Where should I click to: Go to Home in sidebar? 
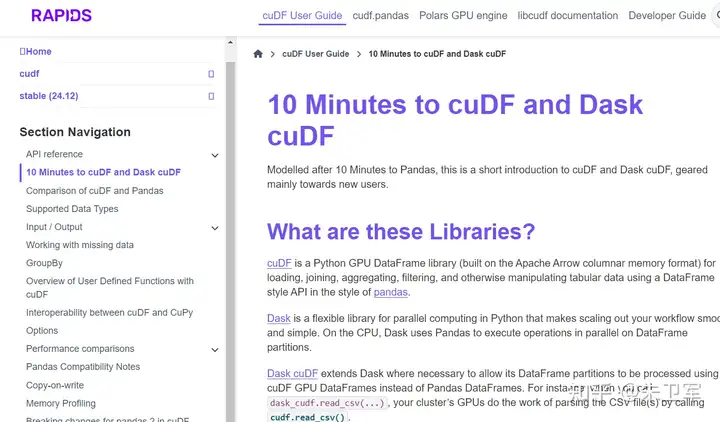[35, 51]
